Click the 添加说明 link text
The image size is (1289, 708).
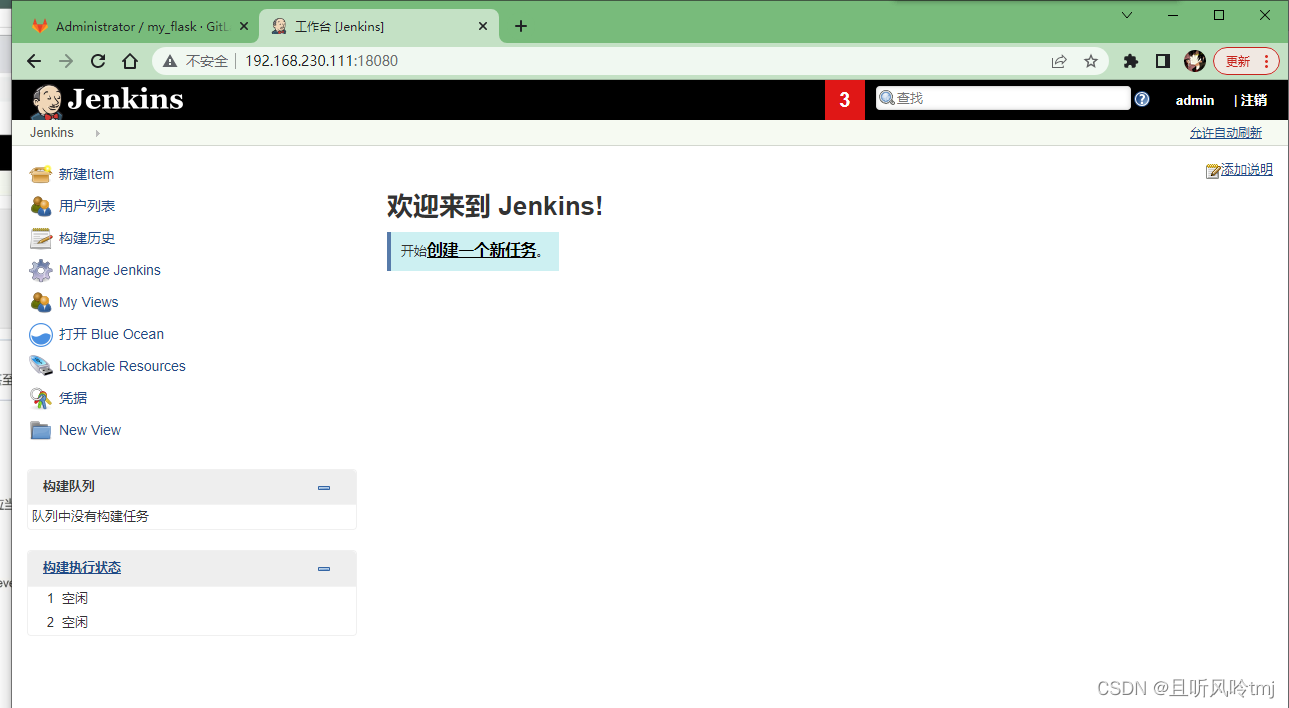[x=1247, y=170]
